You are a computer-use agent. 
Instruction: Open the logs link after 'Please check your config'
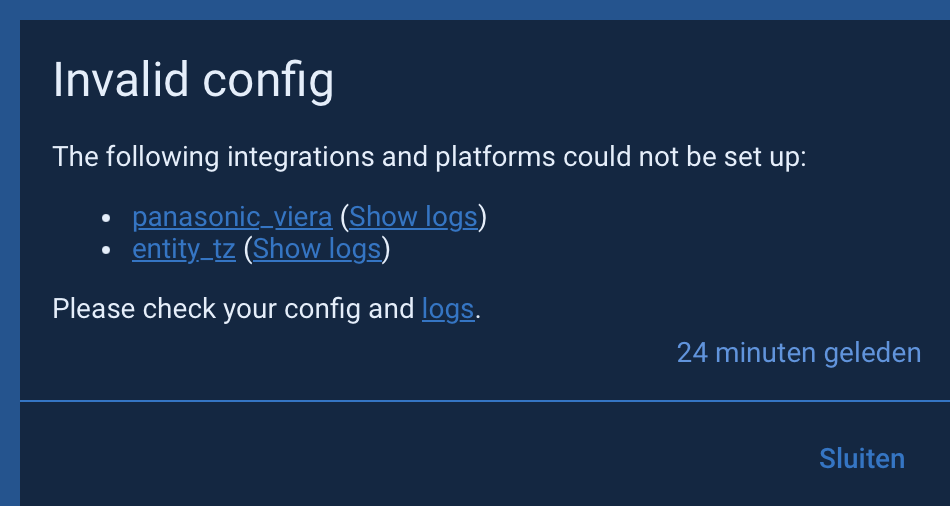pos(448,309)
